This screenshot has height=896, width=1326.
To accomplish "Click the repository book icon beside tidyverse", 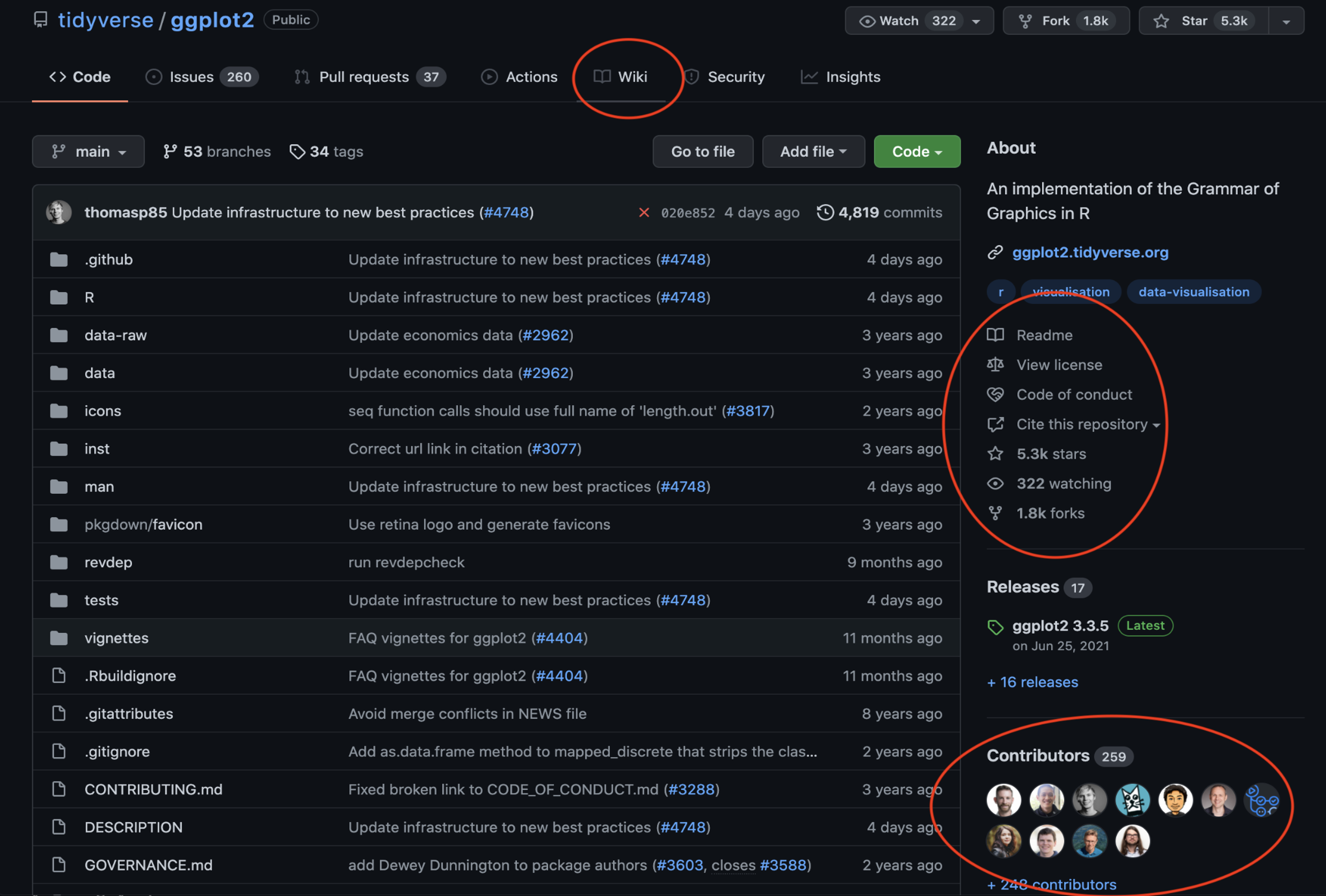I will coord(40,20).
